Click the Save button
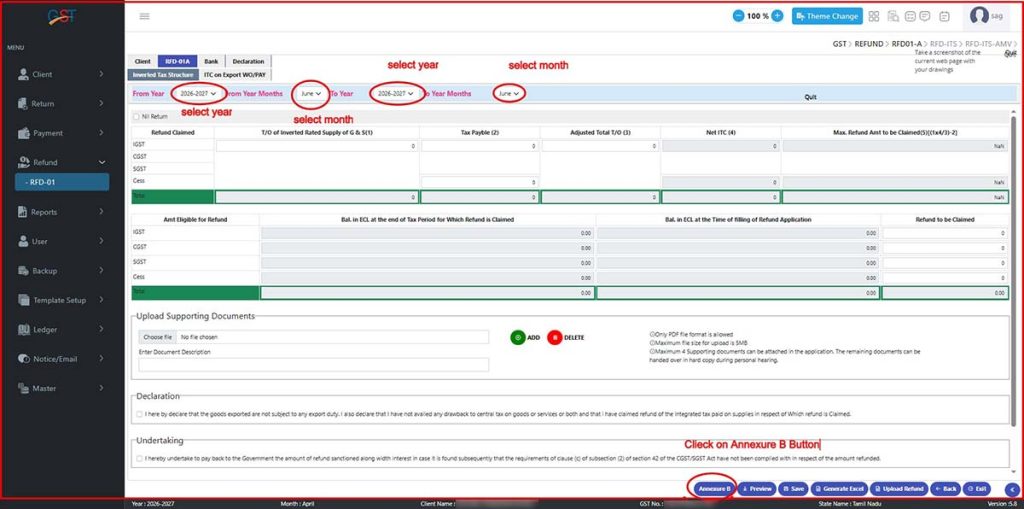Image resolution: width=1024 pixels, height=509 pixels. tap(793, 489)
